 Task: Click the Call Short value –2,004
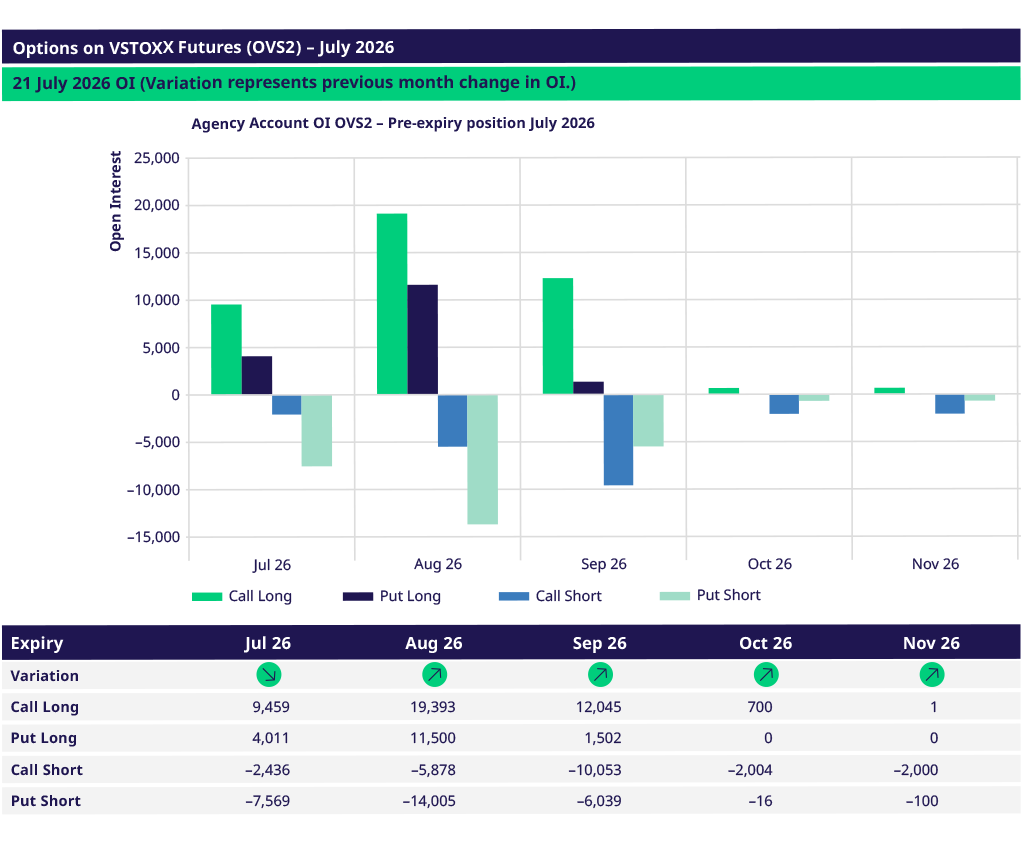750,770
